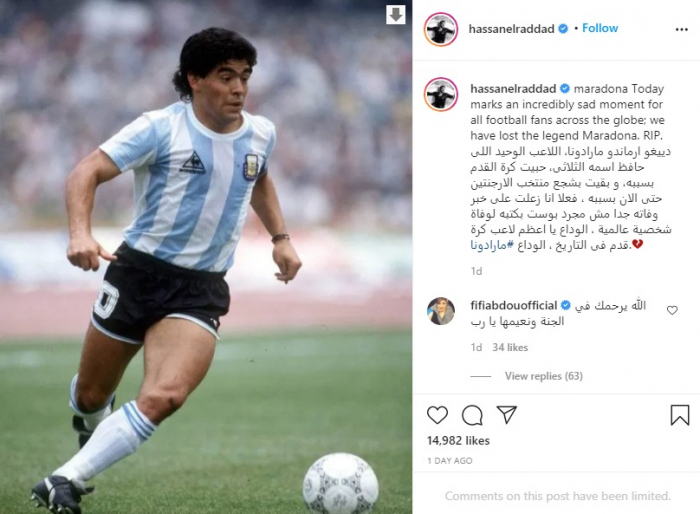
Task: Open hassanelraddad avatar beside caption
Action: click(x=441, y=94)
